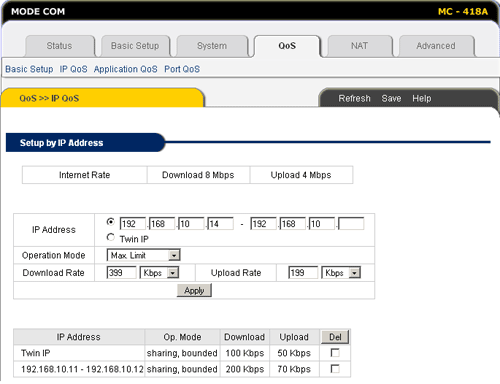The image size is (500, 384).
Task: Click the Download Rate value field 399
Action: tap(122, 273)
